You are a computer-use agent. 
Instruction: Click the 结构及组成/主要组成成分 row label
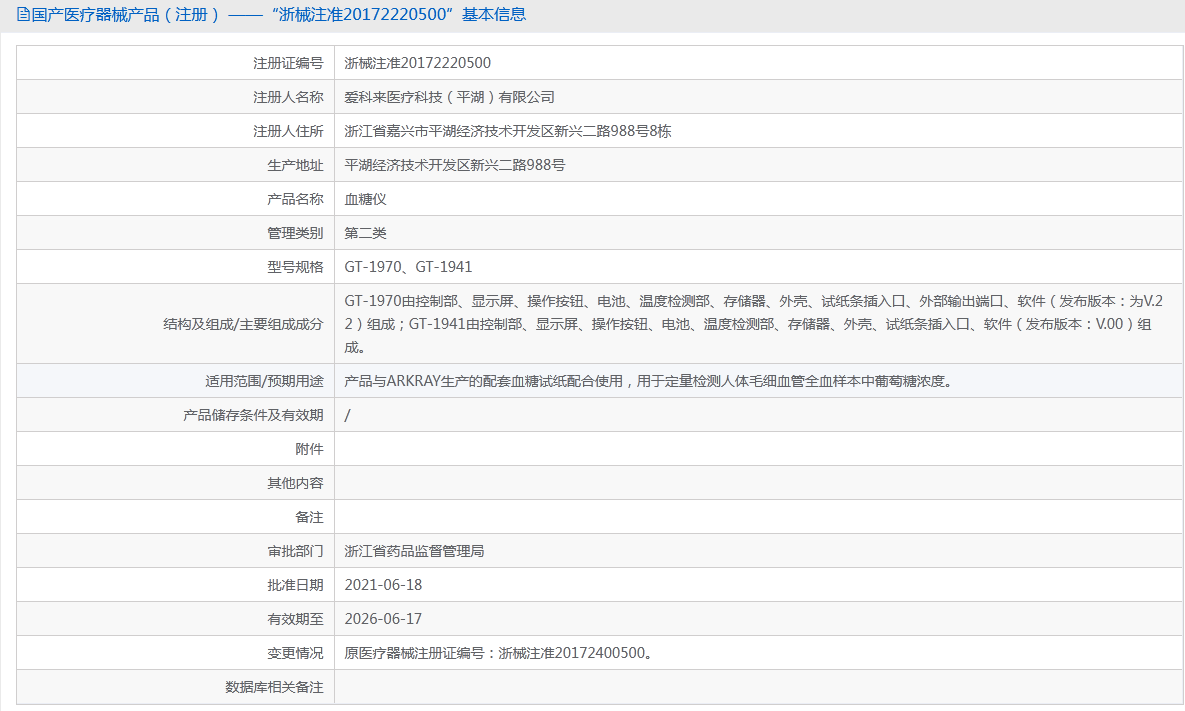pos(243,324)
